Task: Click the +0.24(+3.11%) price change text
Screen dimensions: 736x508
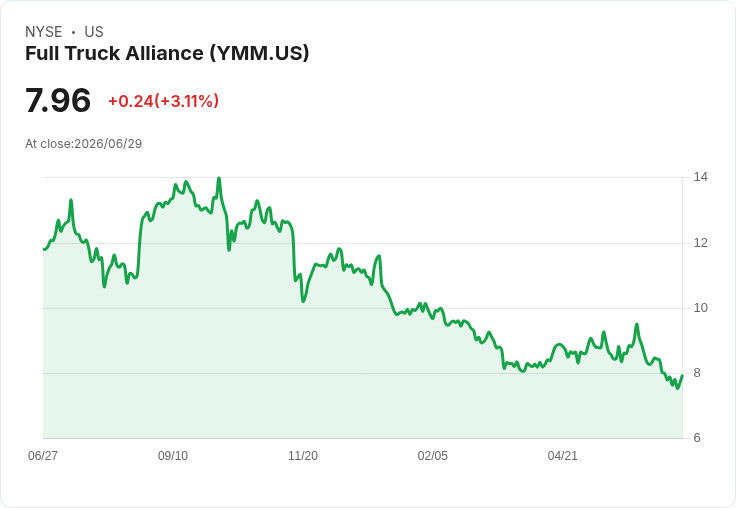Action: click(x=164, y=101)
